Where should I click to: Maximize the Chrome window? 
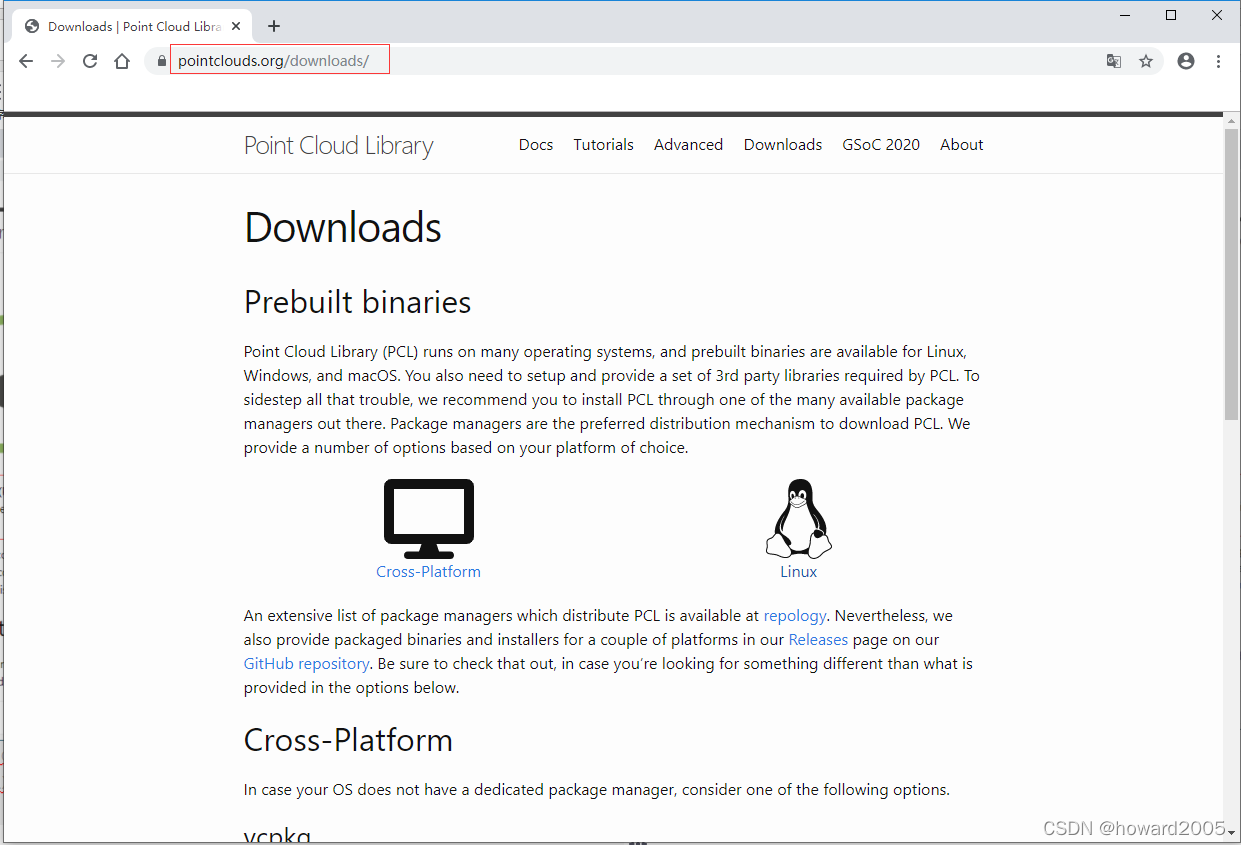pyautogui.click(x=1171, y=15)
